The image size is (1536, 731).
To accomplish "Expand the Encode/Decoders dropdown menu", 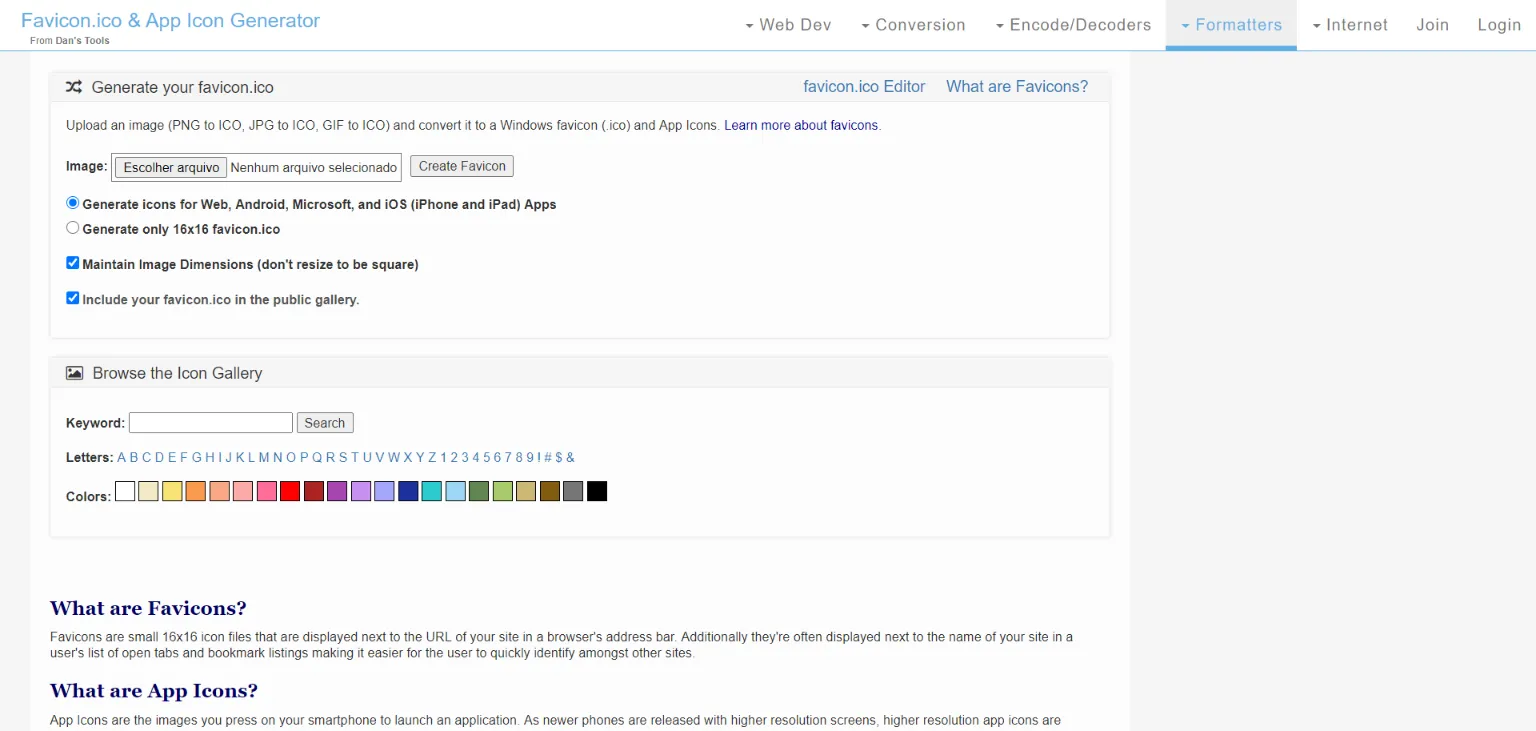I will tap(1073, 25).
